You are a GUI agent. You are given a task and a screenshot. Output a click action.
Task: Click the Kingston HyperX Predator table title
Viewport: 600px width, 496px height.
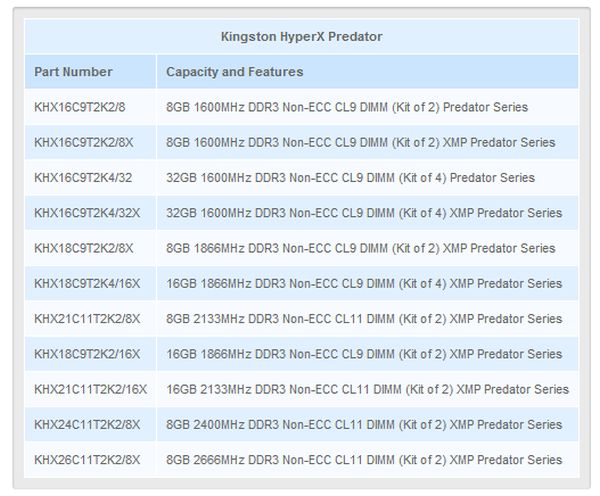tap(301, 37)
